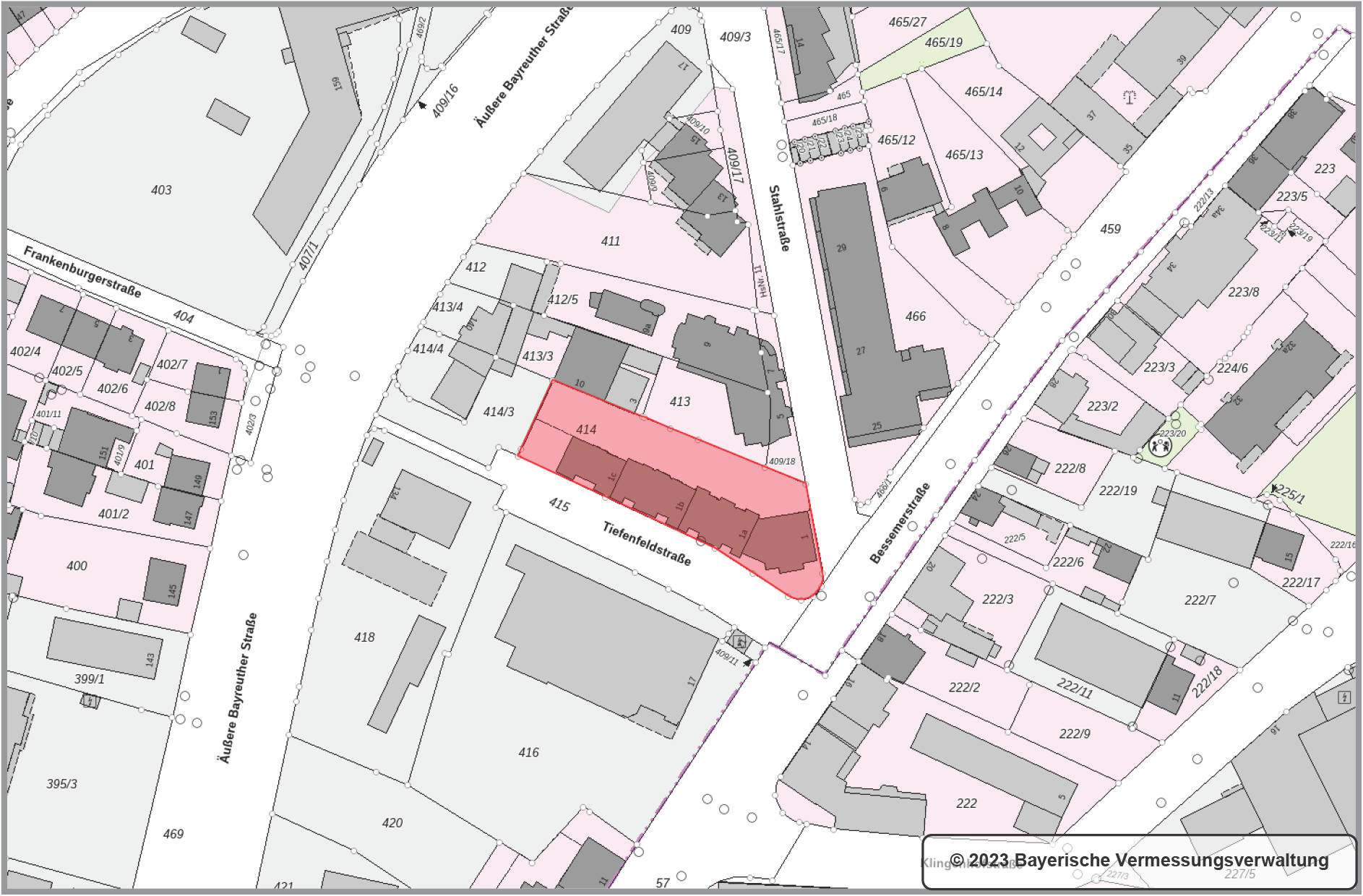The width and height of the screenshot is (1363, 896).
Task: Select parcel number 459
Action: (x=1110, y=229)
